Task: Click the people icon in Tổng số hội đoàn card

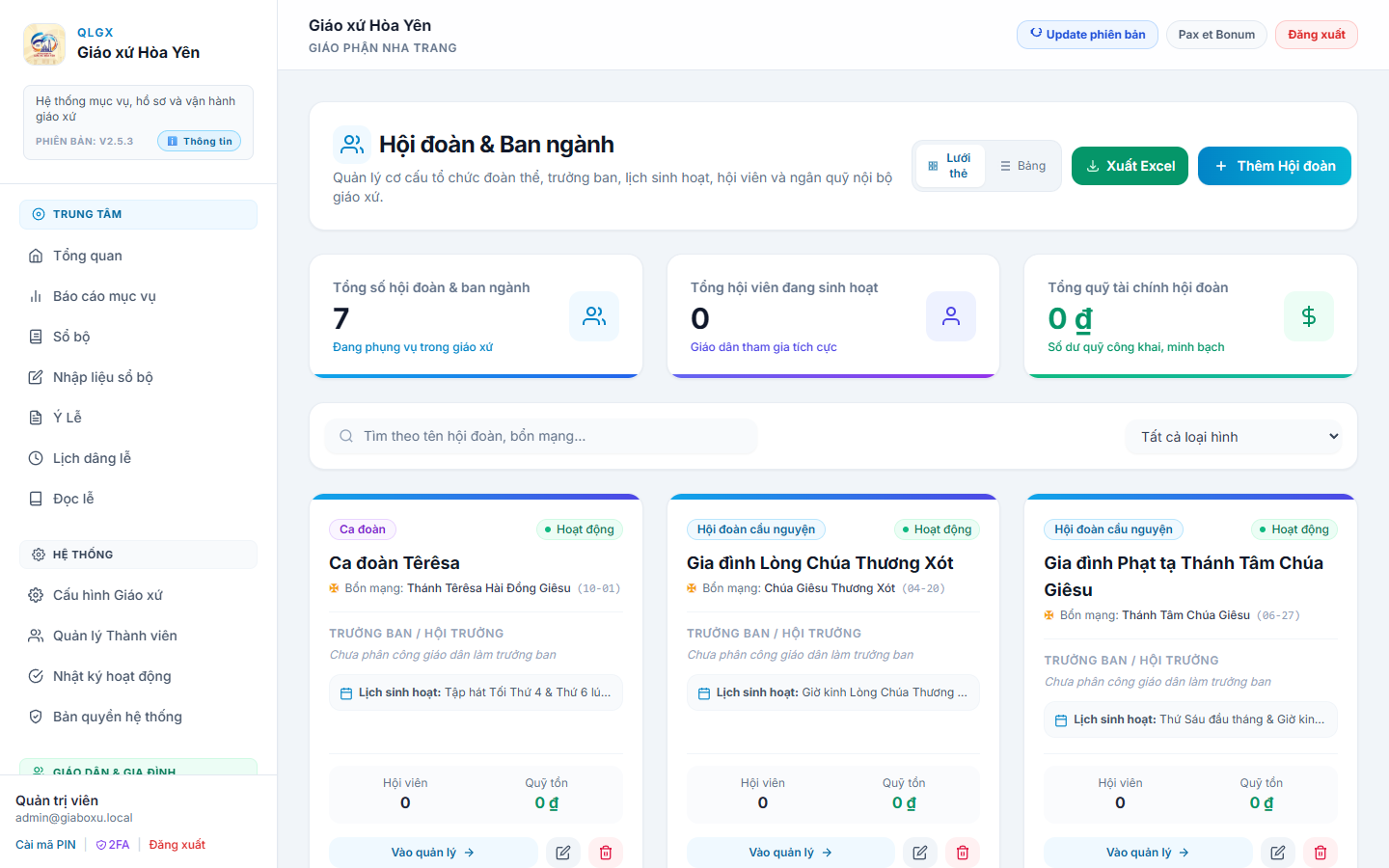Action: coord(594,316)
